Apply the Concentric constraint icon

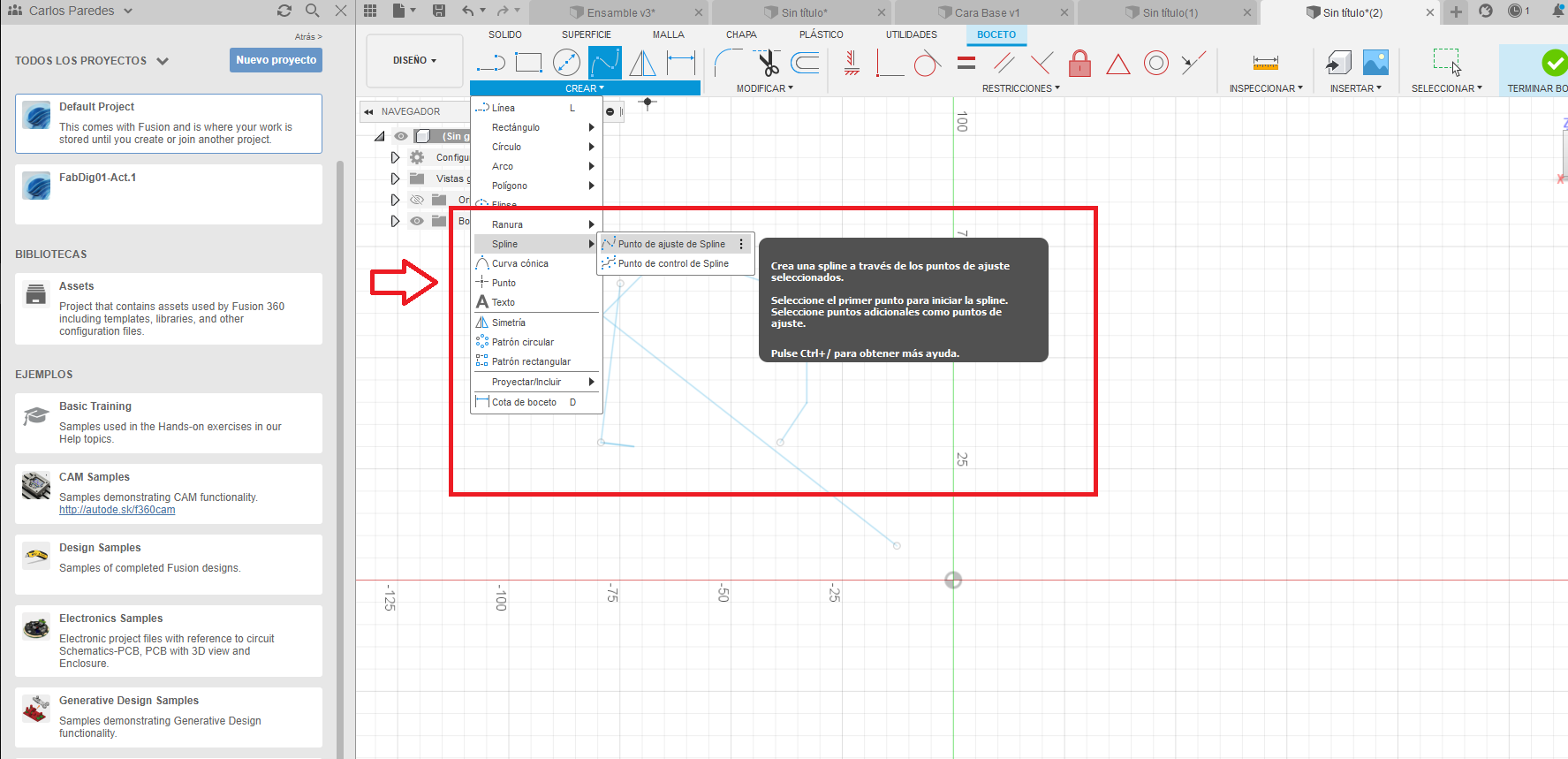coord(1155,63)
